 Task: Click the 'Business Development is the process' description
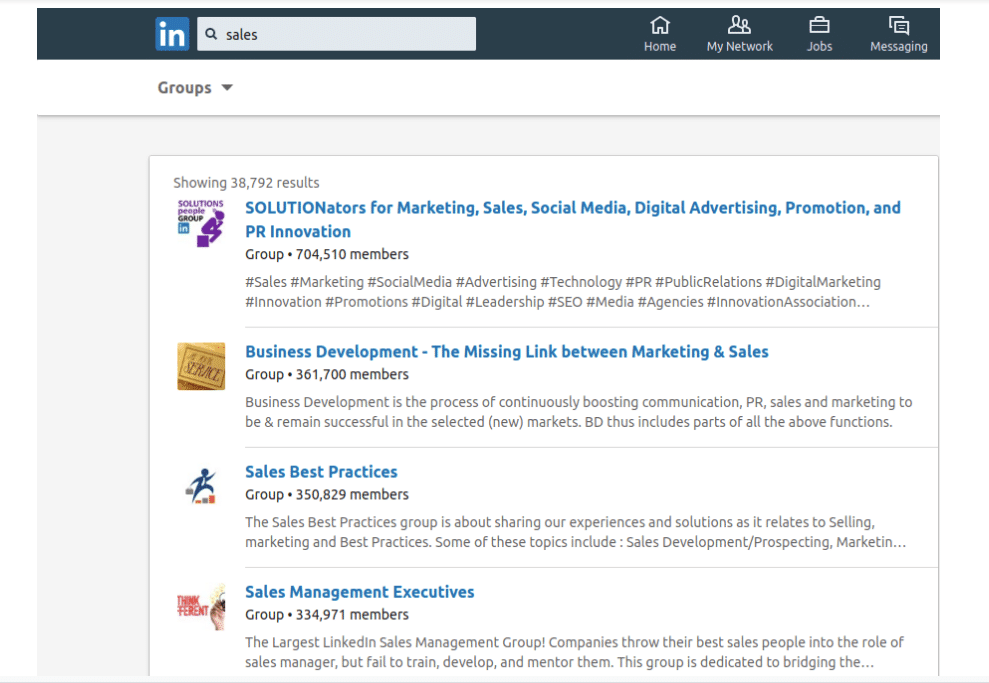[x=578, y=412]
